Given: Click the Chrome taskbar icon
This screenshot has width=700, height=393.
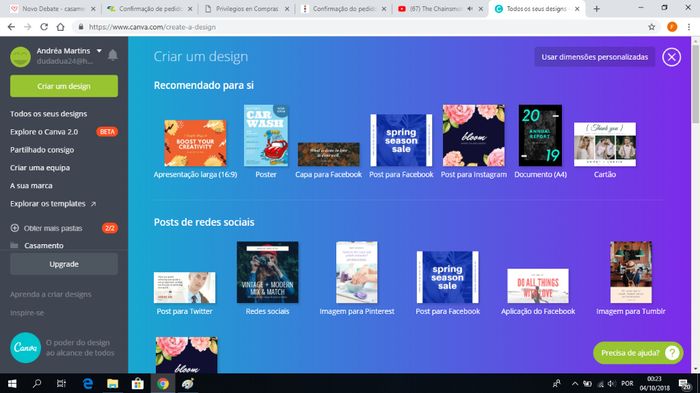Looking at the screenshot, I should point(162,383).
